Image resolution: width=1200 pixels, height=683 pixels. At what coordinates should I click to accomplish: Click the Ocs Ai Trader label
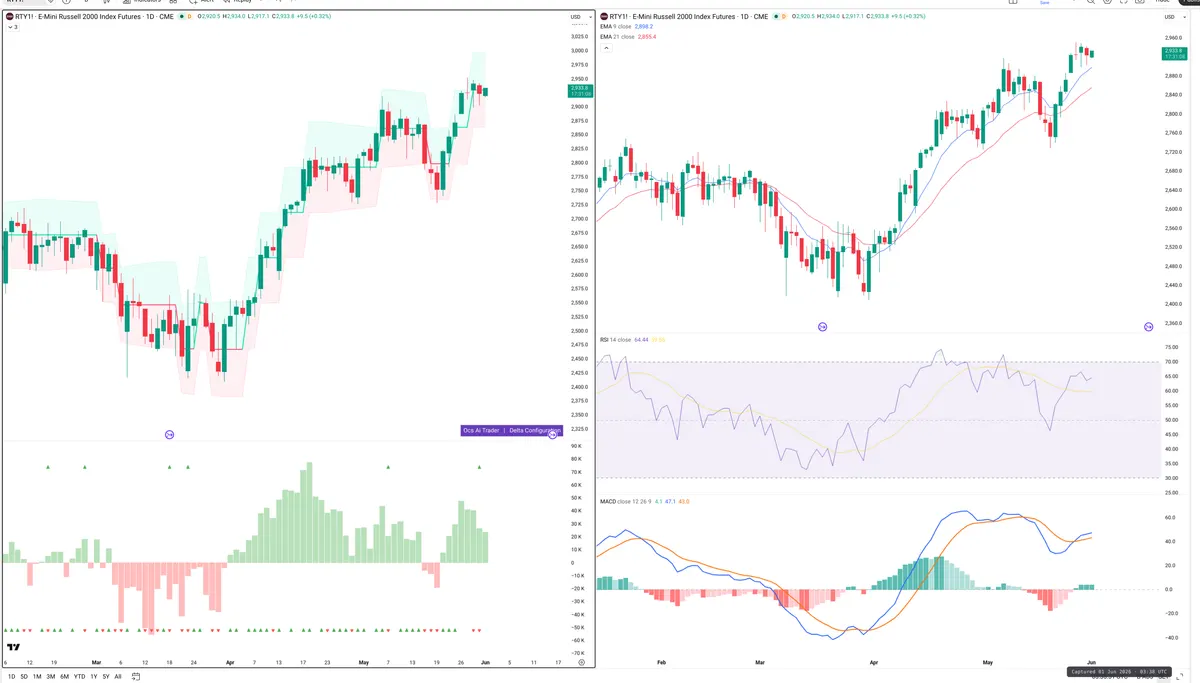[x=481, y=430]
